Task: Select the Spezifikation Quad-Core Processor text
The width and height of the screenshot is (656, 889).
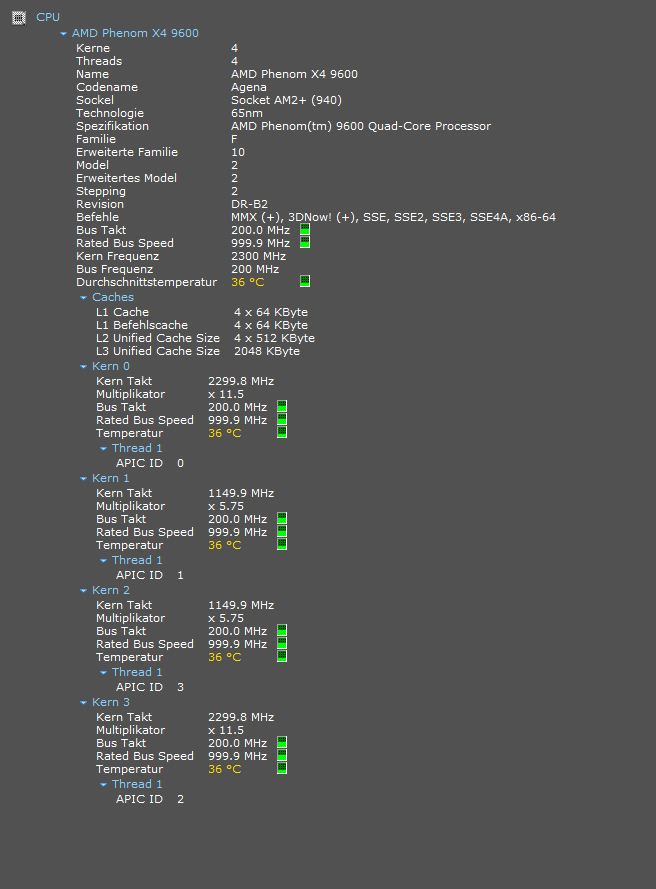Action: (x=361, y=126)
